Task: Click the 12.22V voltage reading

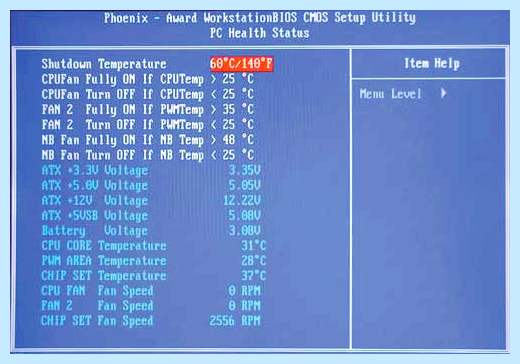Action: click(x=242, y=200)
